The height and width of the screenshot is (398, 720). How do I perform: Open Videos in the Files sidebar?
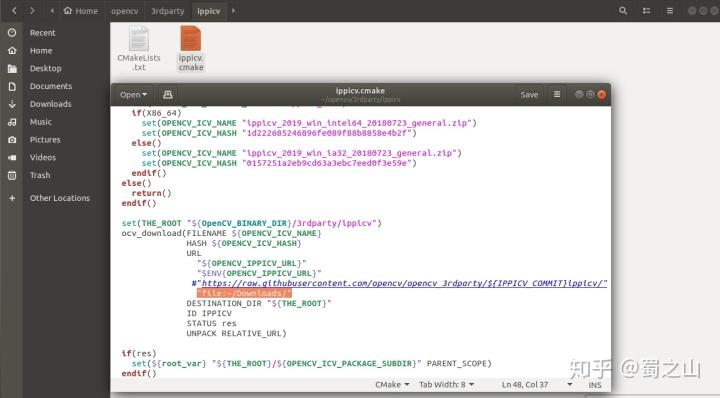coord(43,157)
